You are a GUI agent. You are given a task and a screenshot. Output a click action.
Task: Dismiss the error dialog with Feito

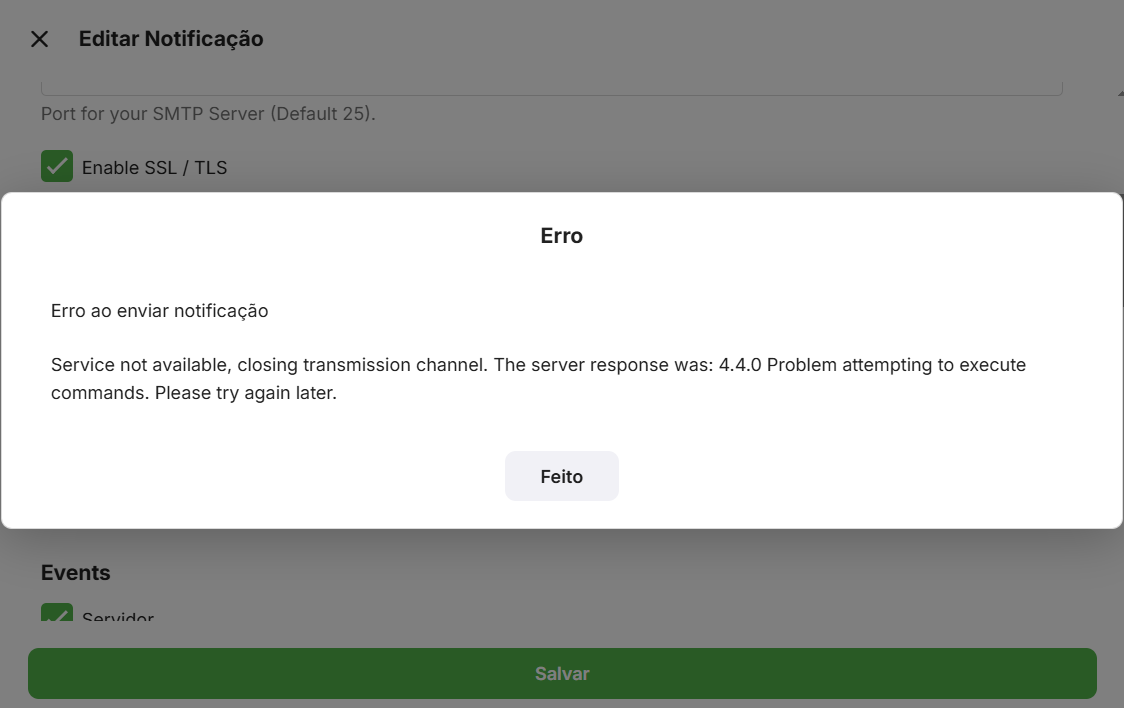[x=561, y=476]
